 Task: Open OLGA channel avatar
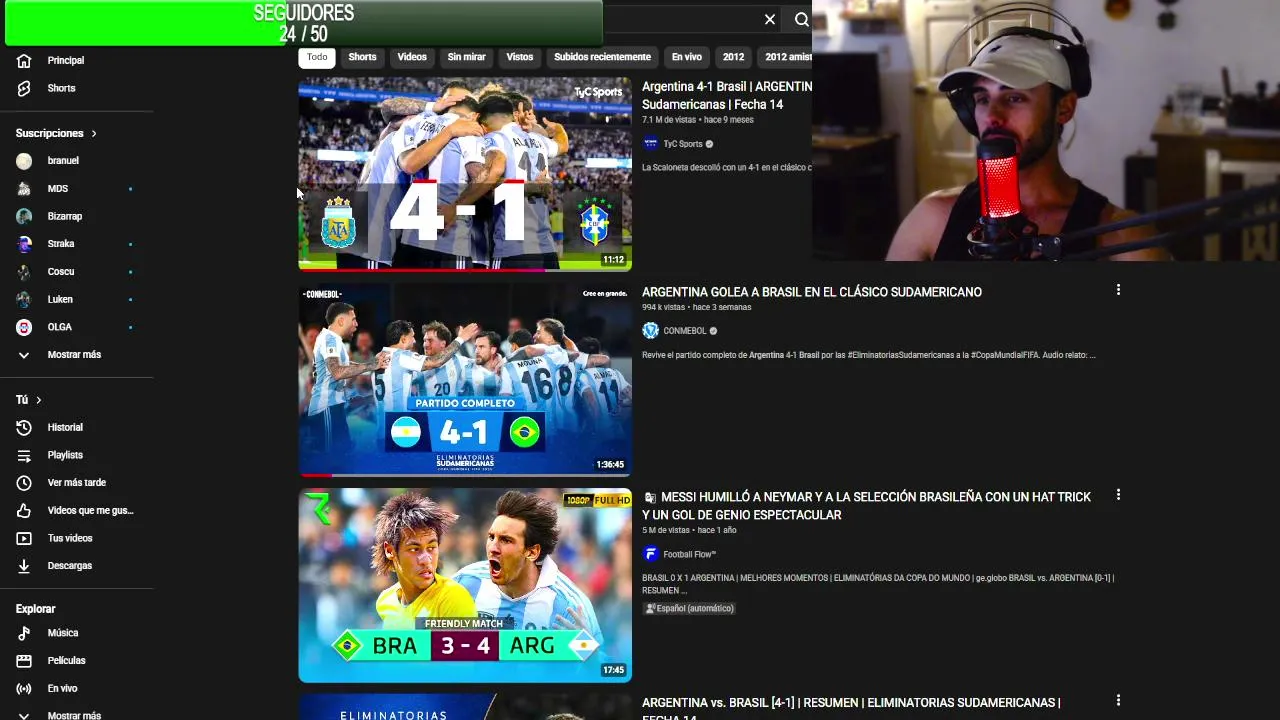pyautogui.click(x=24, y=327)
